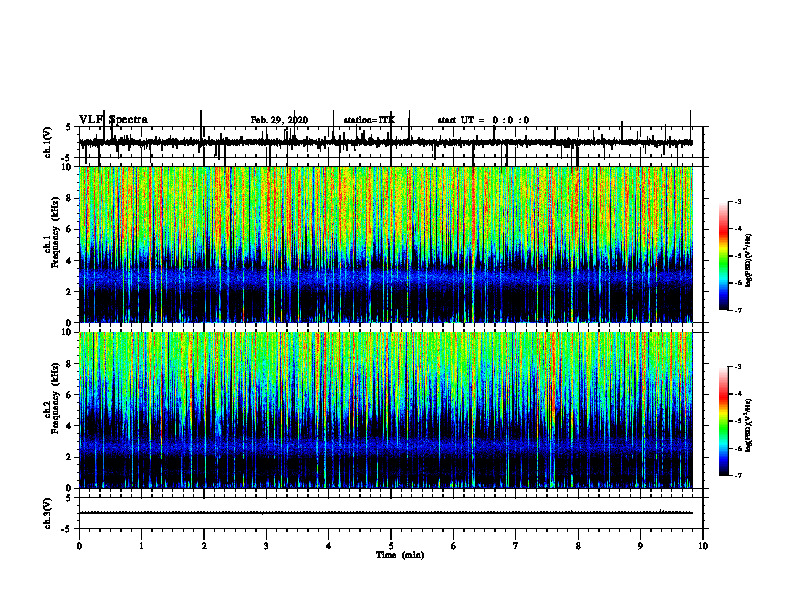The image size is (792, 612).
Task: Click the 'start UT = 0 : 0 : 0' label
Action: tap(483, 120)
